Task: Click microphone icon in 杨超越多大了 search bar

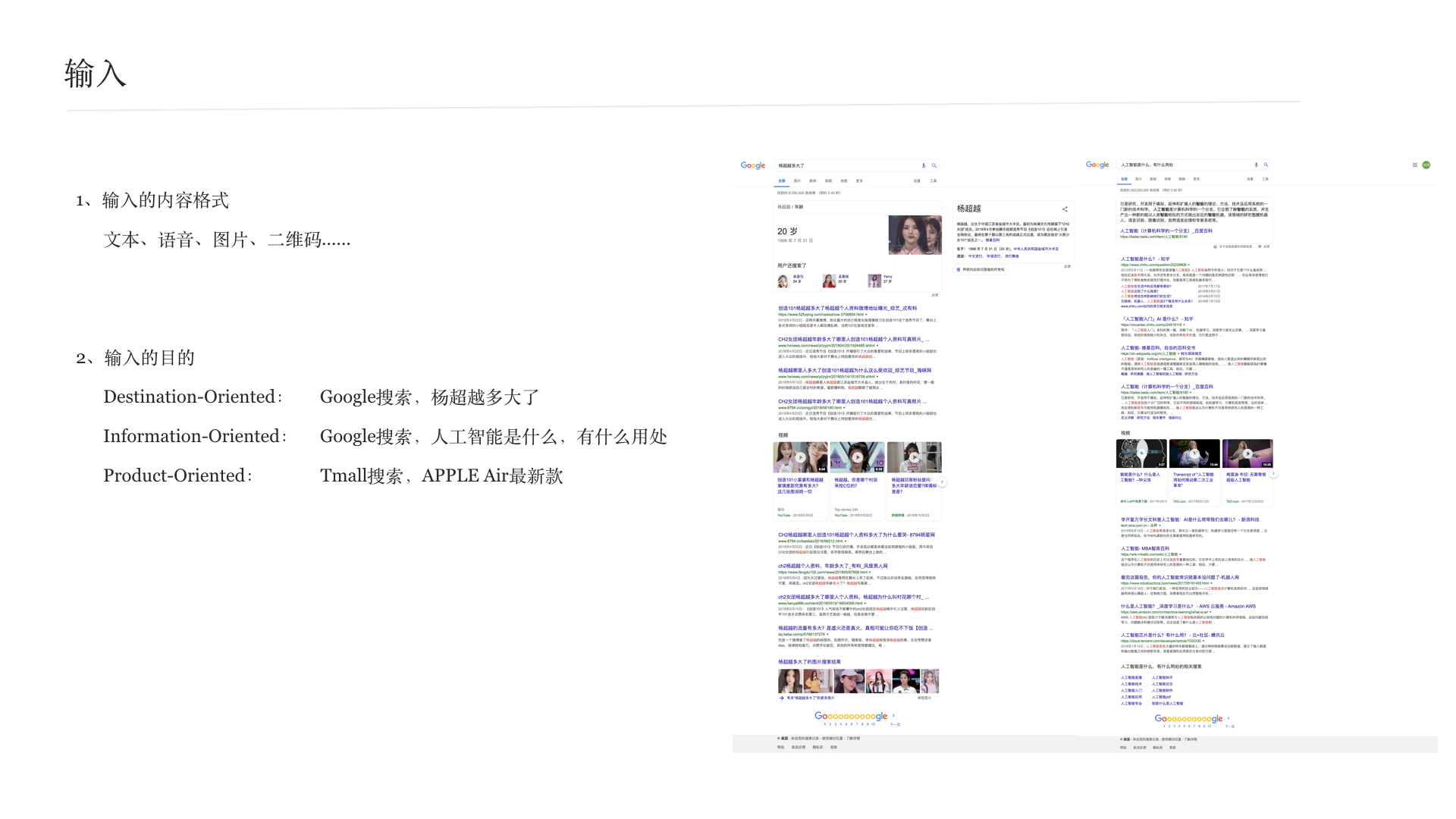Action: (924, 165)
